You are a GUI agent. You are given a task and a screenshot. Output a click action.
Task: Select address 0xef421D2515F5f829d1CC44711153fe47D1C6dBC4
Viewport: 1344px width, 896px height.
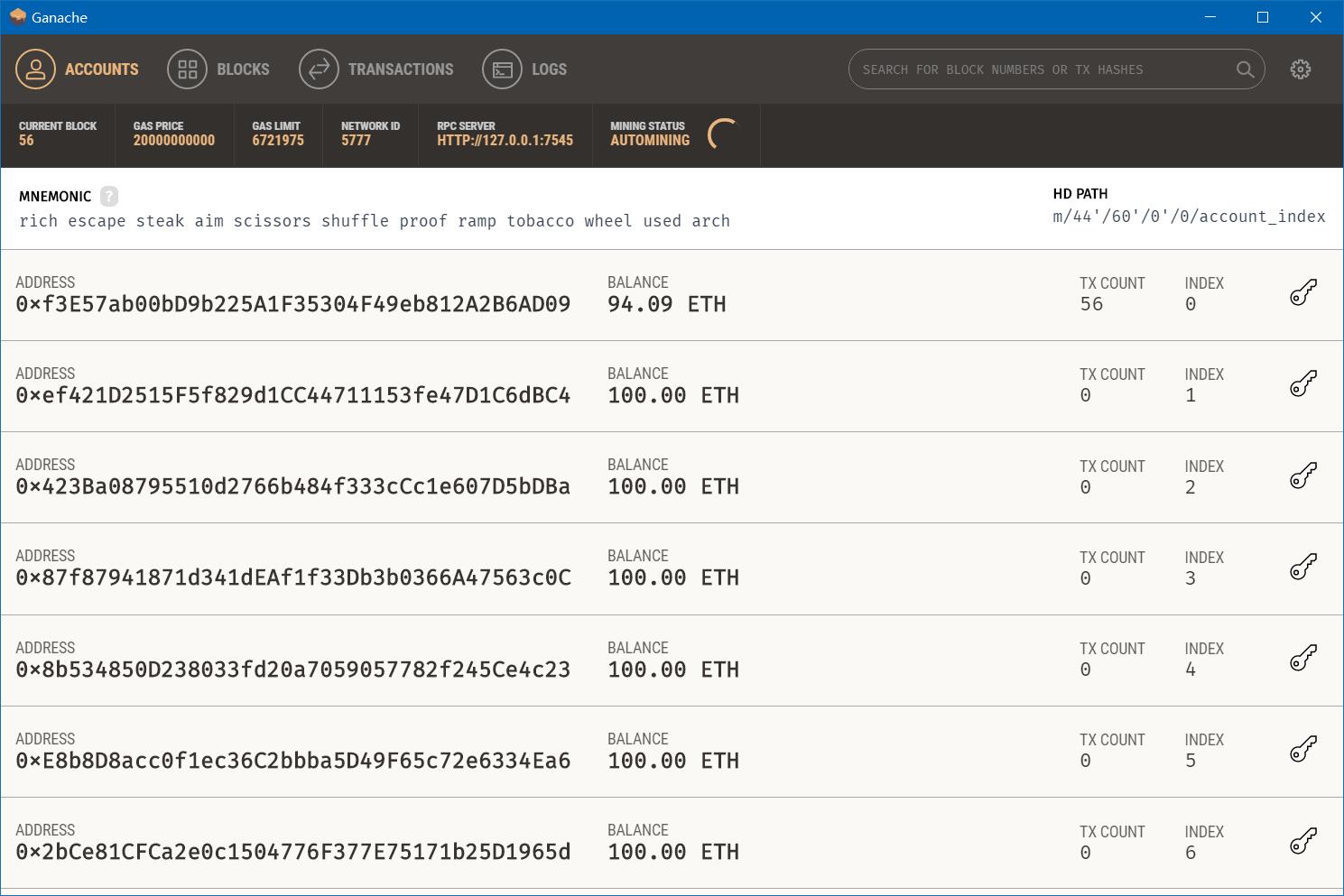tap(293, 395)
